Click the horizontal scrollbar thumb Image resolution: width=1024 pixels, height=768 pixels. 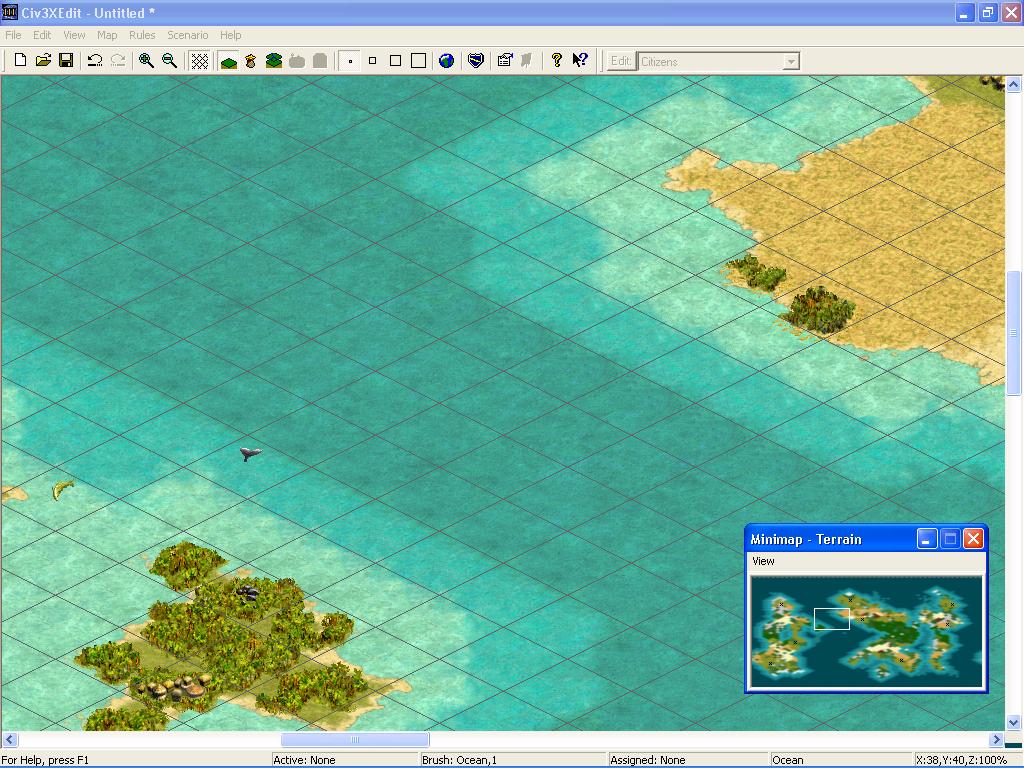[355, 739]
